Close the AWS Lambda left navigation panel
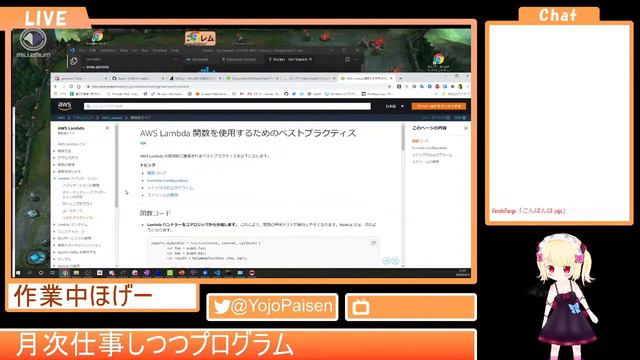The image size is (640, 360). (107, 128)
